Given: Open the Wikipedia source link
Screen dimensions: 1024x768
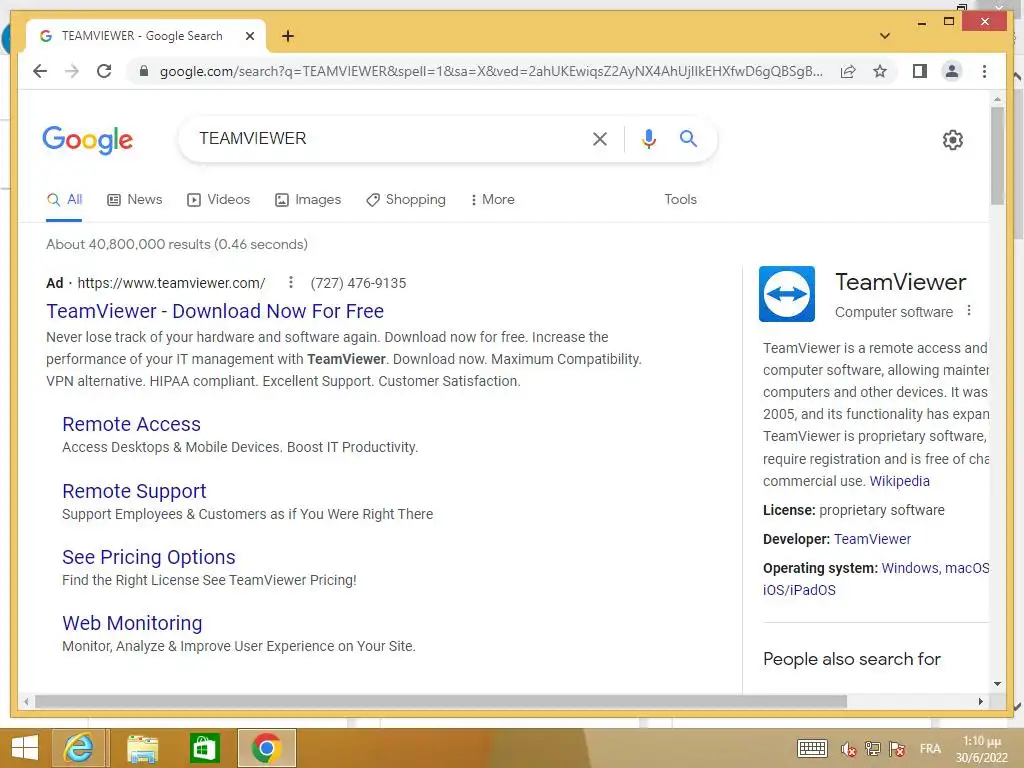Looking at the screenshot, I should (899, 481).
